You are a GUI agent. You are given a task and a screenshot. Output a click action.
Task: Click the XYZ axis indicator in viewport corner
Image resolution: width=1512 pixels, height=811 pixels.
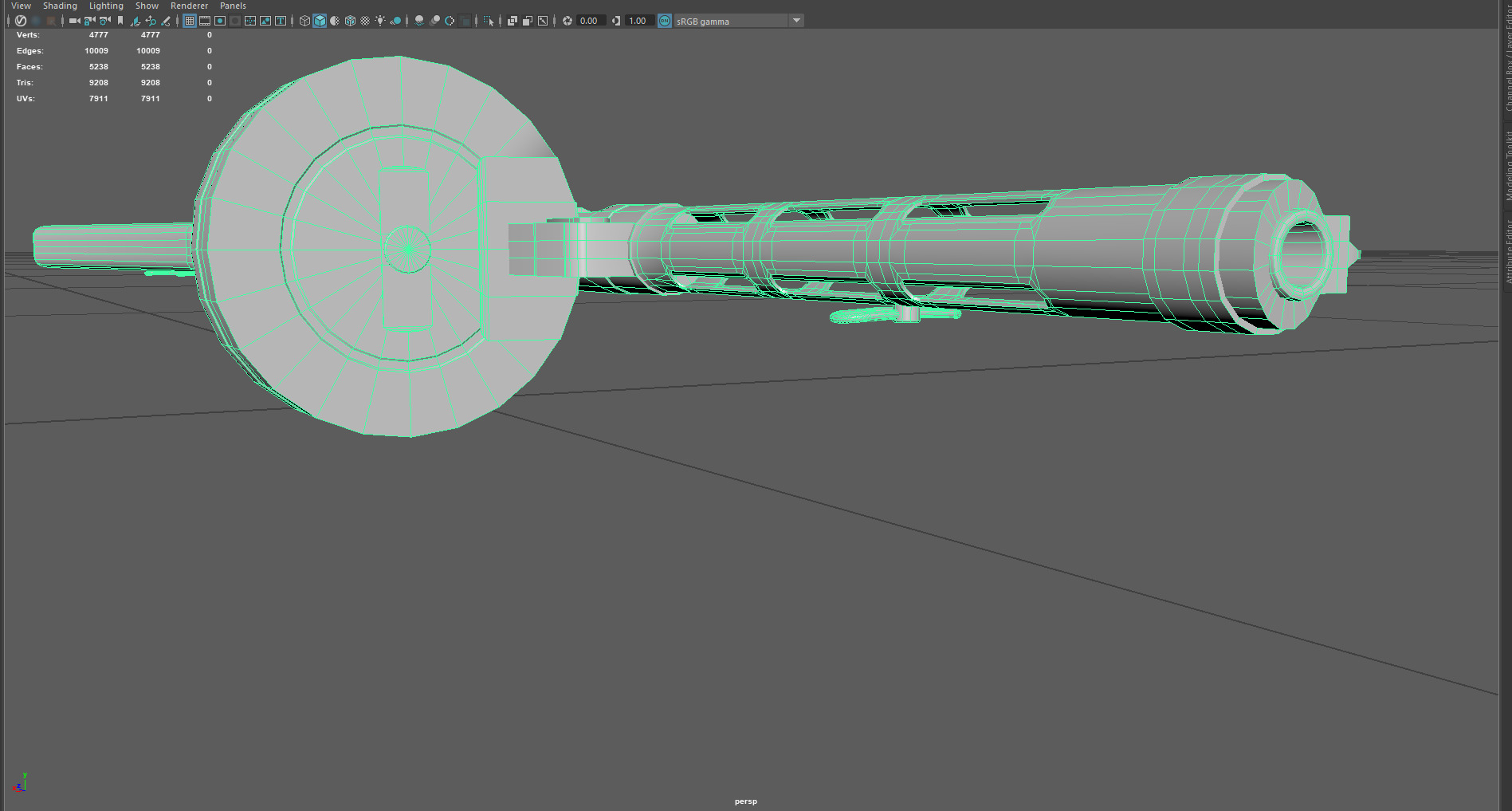(x=20, y=782)
